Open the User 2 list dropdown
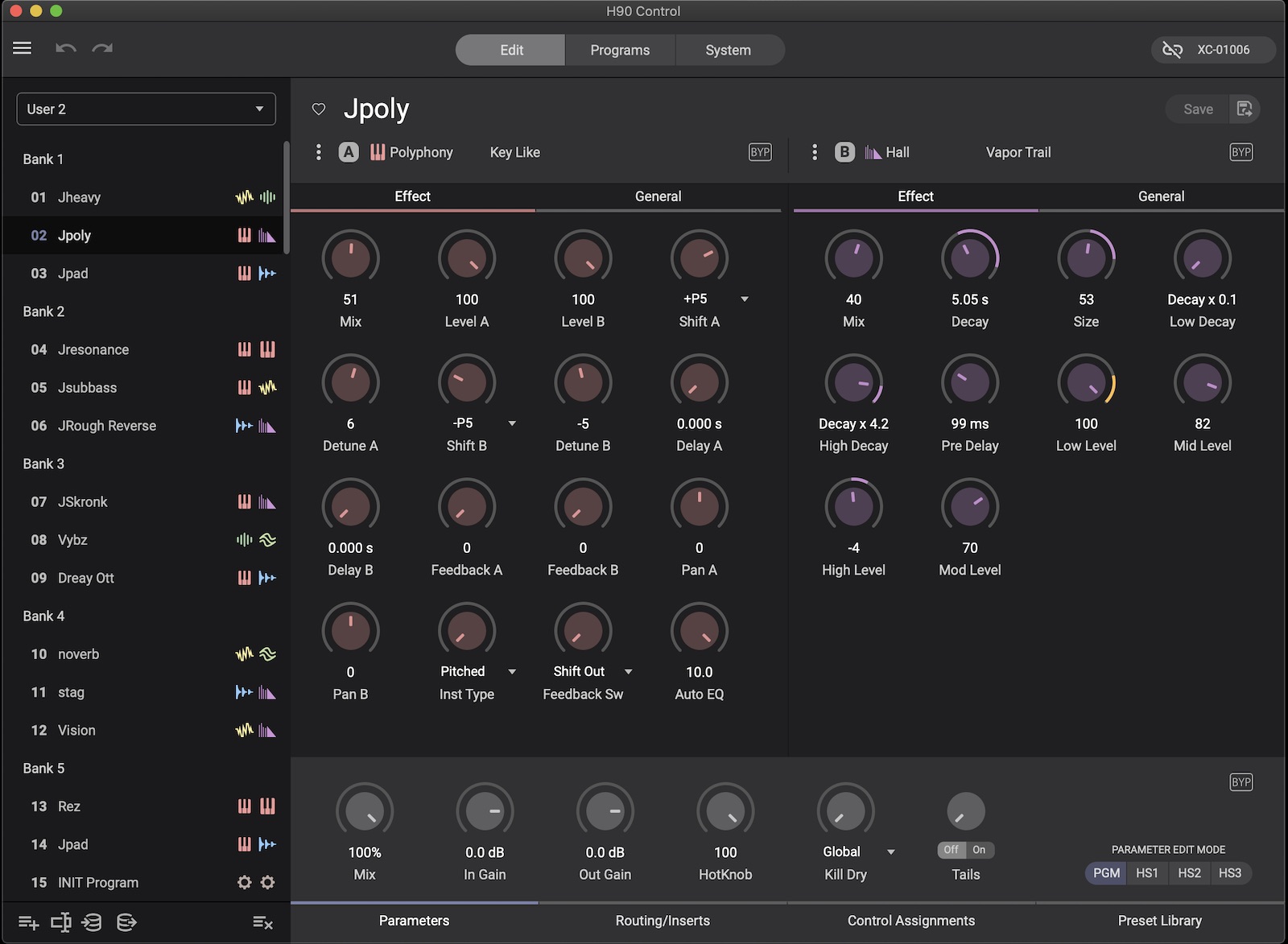 point(146,109)
